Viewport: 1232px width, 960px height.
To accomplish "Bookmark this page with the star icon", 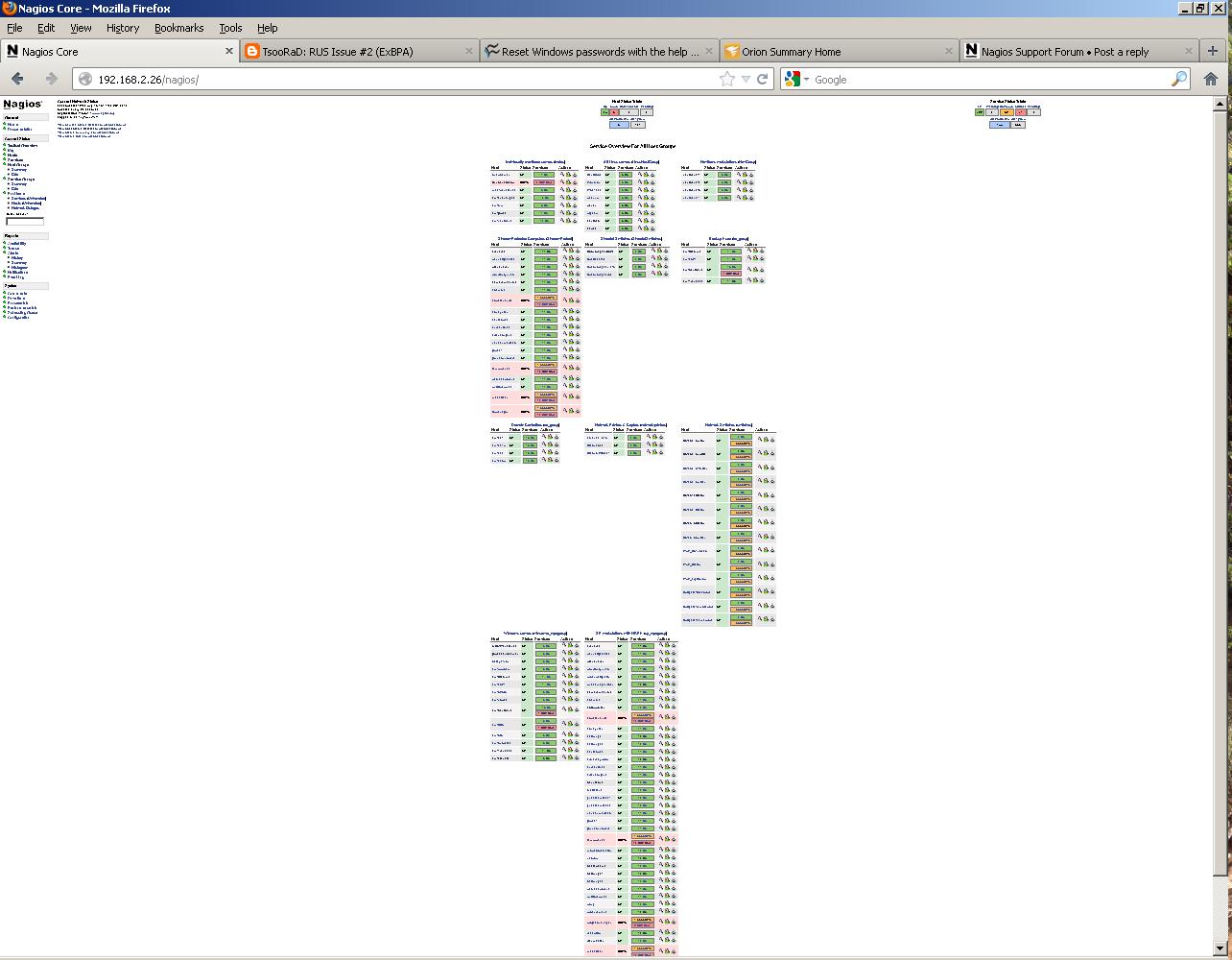I will coord(727,79).
